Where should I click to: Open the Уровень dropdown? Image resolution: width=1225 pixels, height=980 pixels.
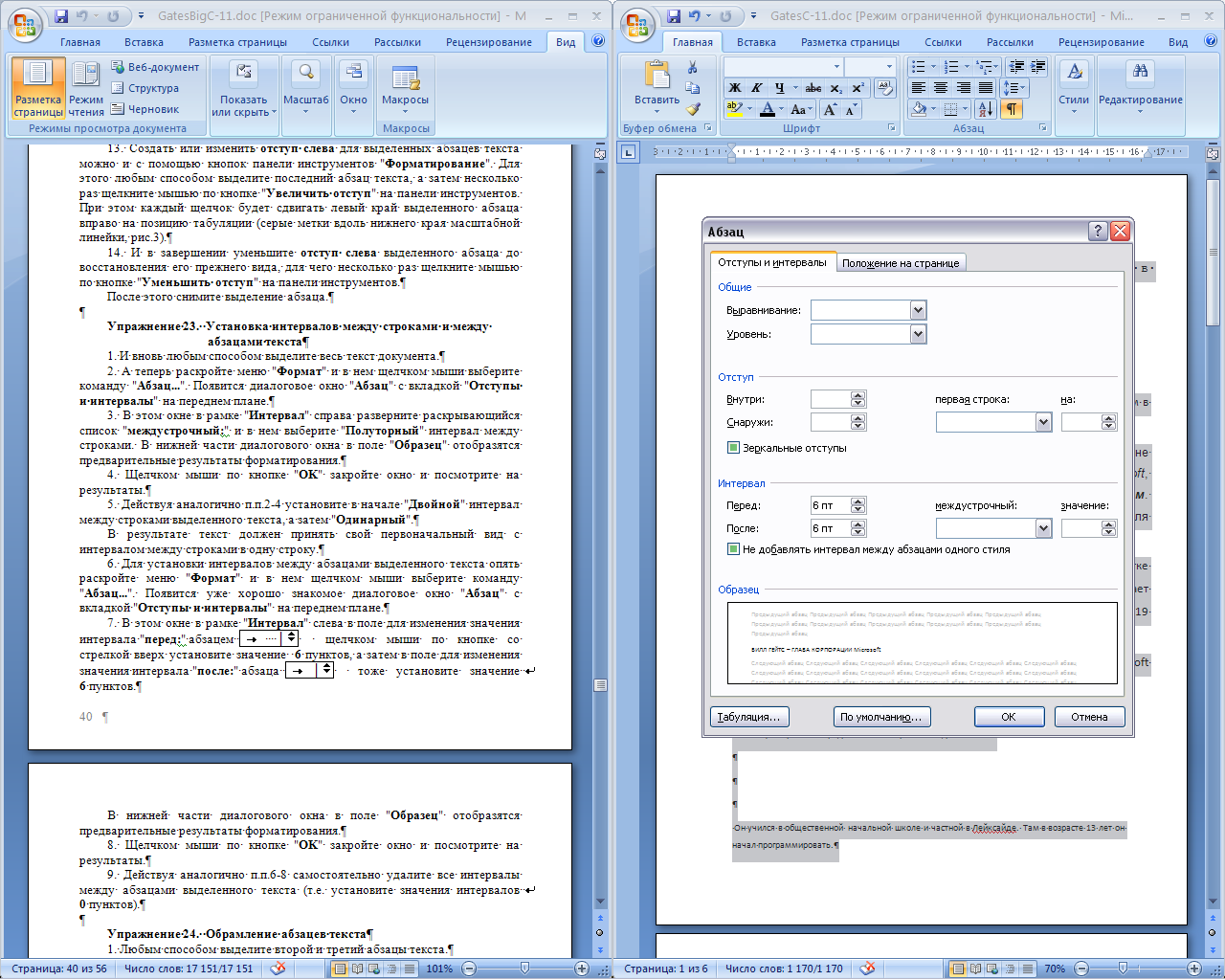(x=919, y=334)
